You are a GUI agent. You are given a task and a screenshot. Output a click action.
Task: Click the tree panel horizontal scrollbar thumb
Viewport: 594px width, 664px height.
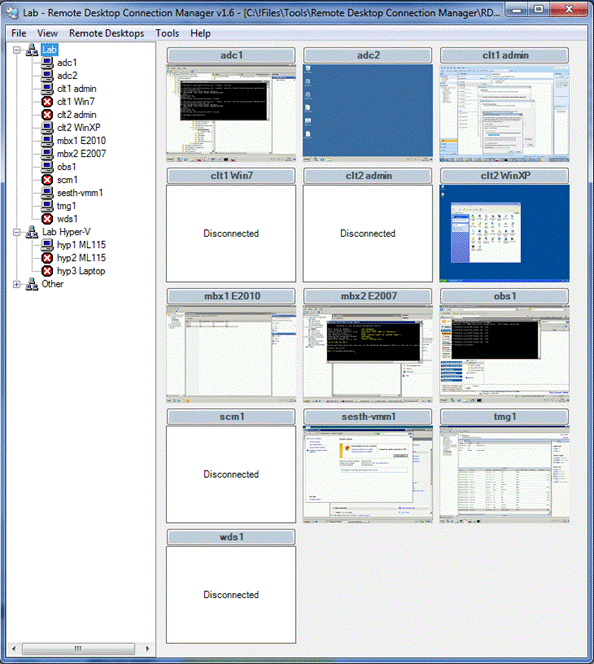78,648
